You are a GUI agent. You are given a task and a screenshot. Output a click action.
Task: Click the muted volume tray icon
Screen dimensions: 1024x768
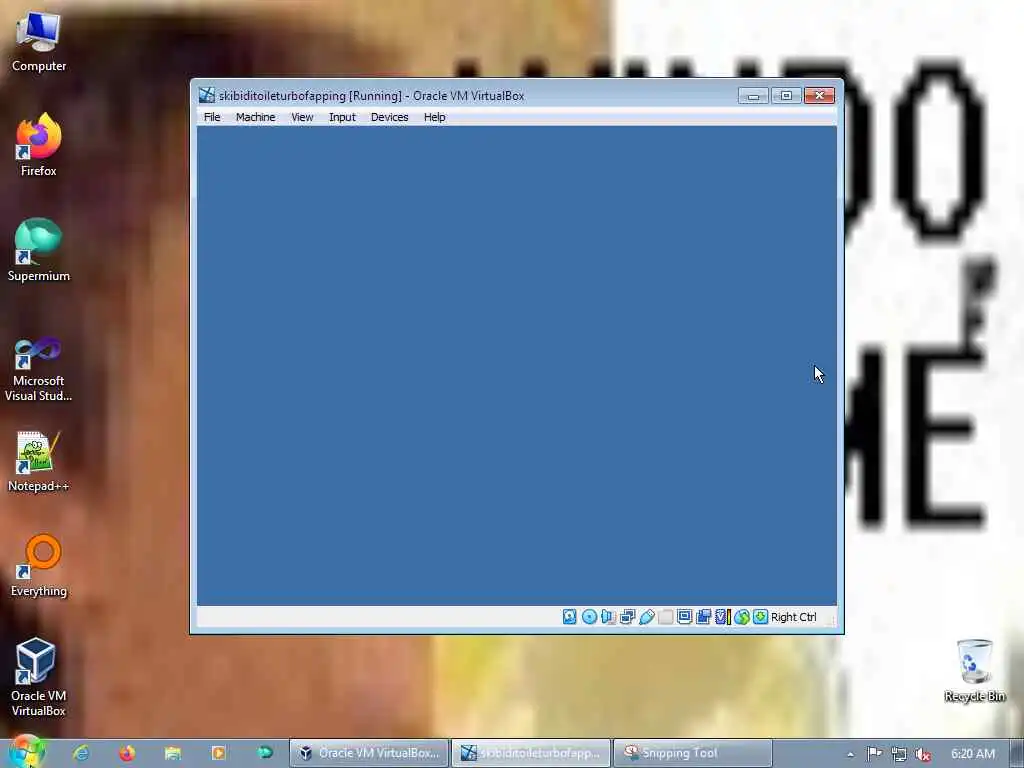[923, 754]
